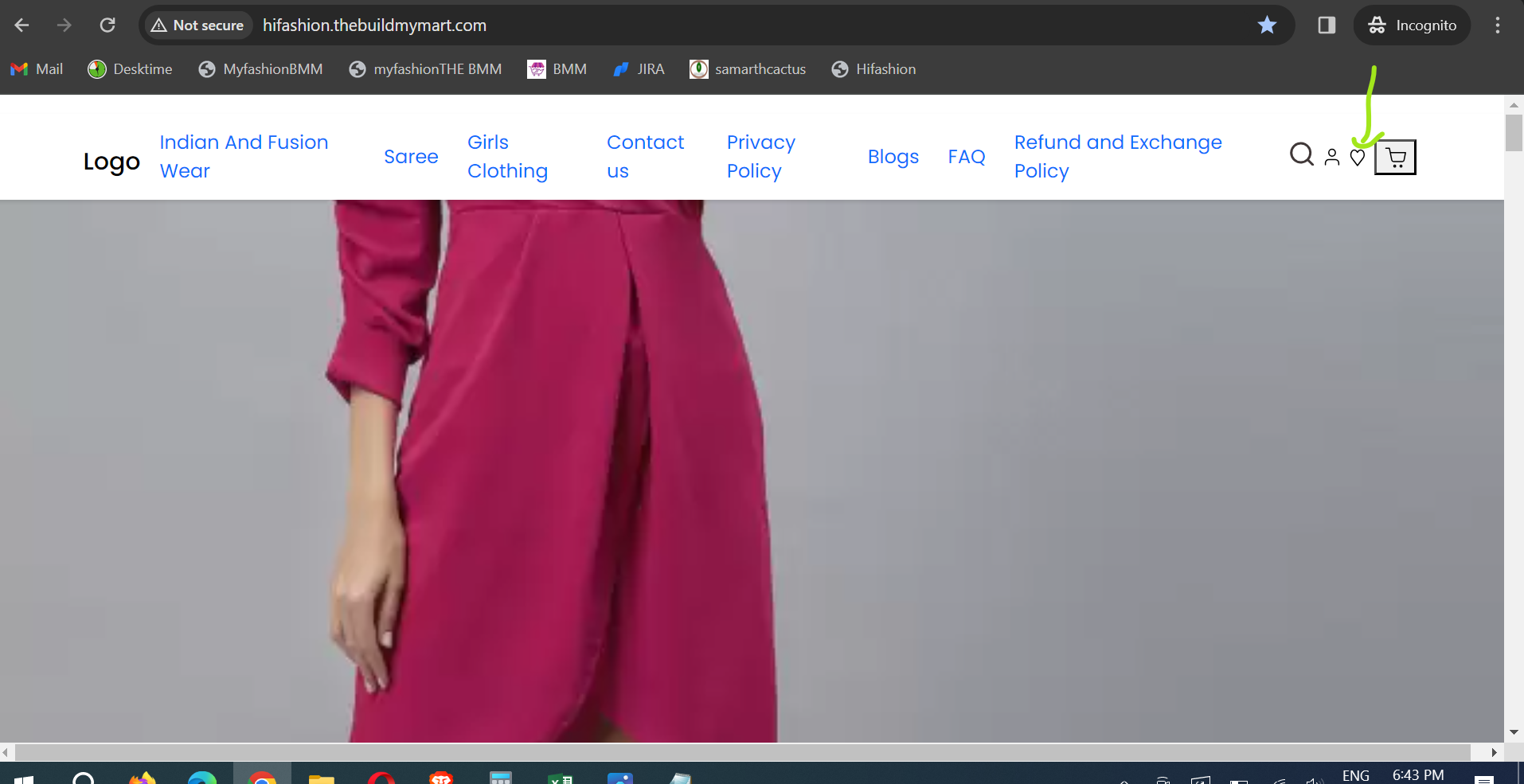Viewport: 1524px width, 784px height.
Task: Open the MyfashionBMM bookmark
Action: tap(260, 69)
